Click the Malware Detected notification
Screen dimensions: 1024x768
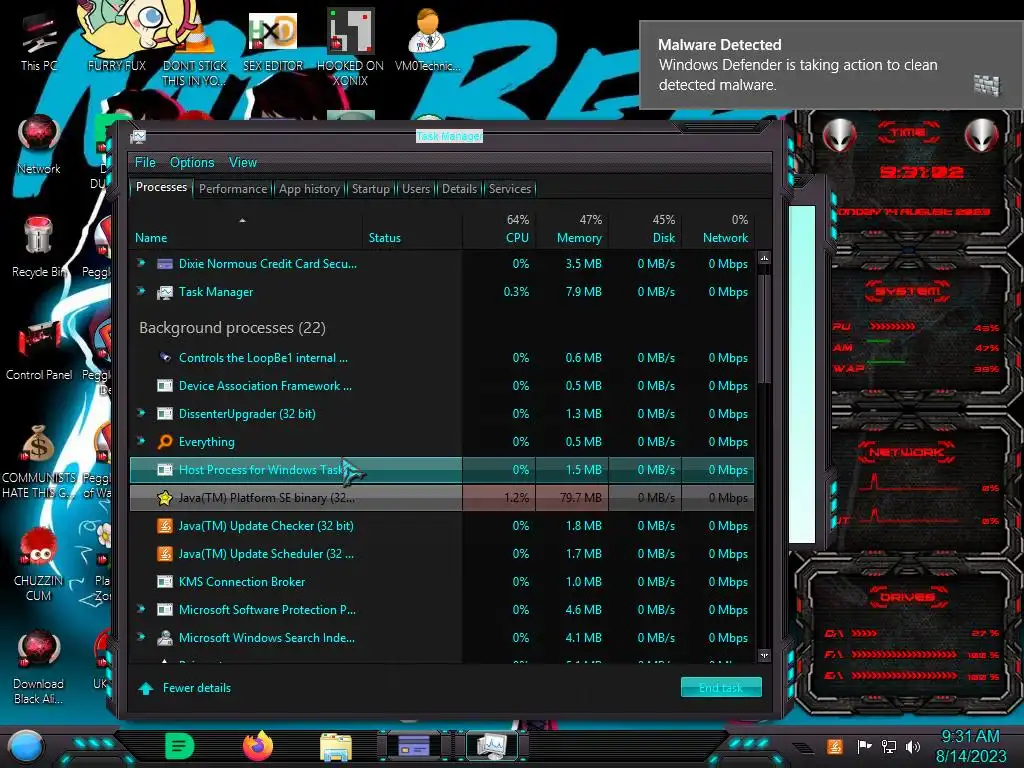click(831, 65)
